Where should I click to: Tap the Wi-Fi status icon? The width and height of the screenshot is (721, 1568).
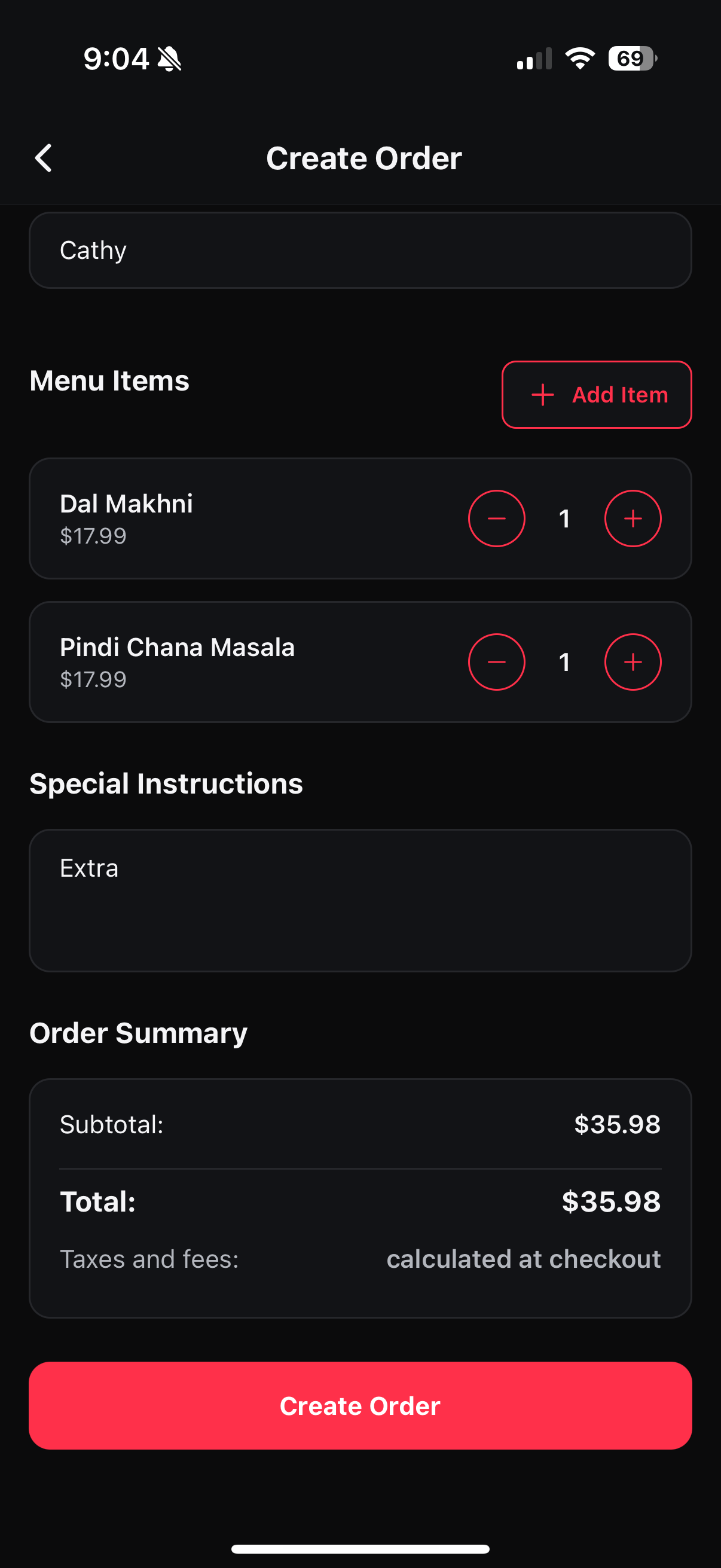tap(580, 59)
